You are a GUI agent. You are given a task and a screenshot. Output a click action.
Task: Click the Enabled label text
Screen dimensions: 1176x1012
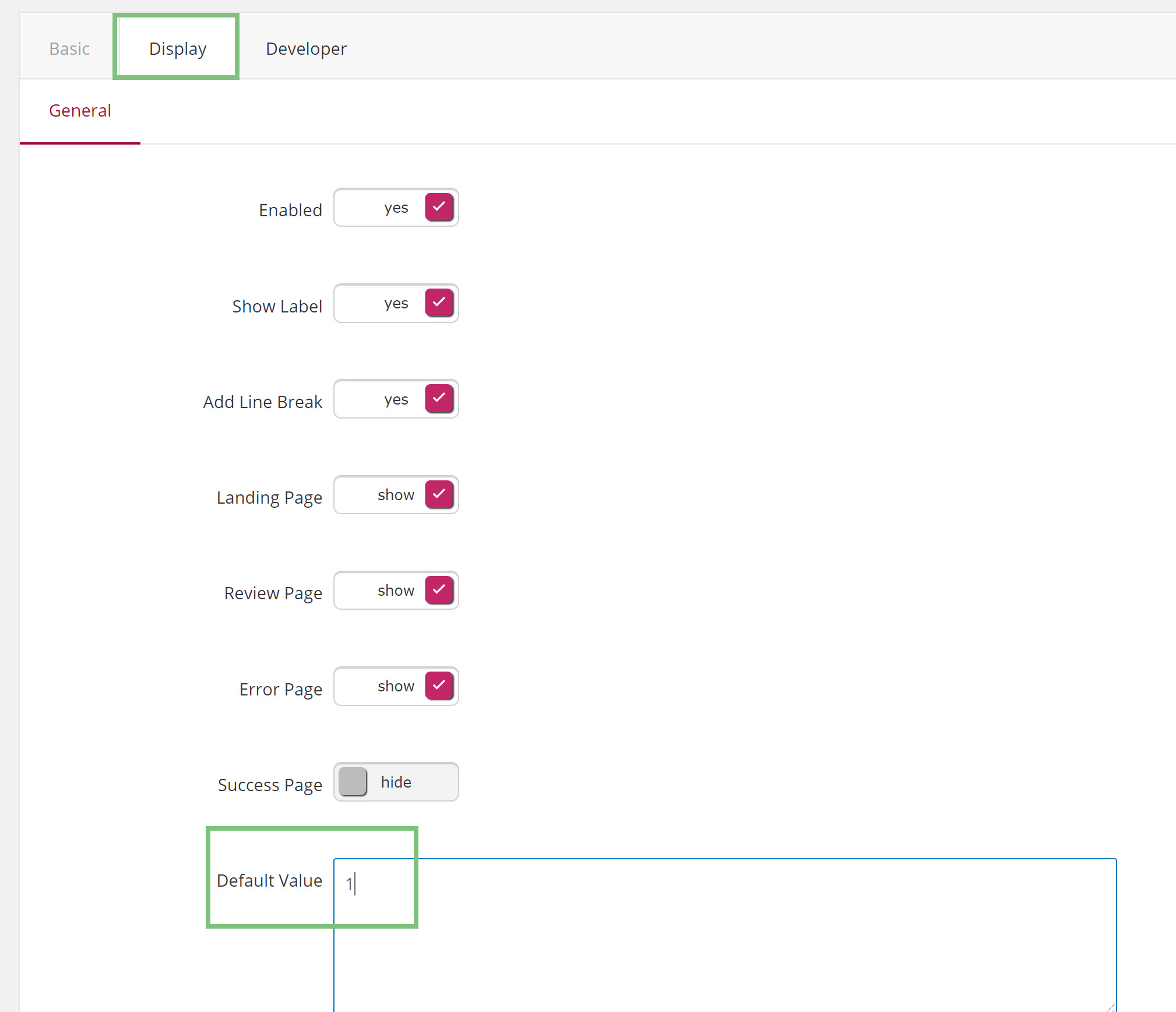(290, 210)
